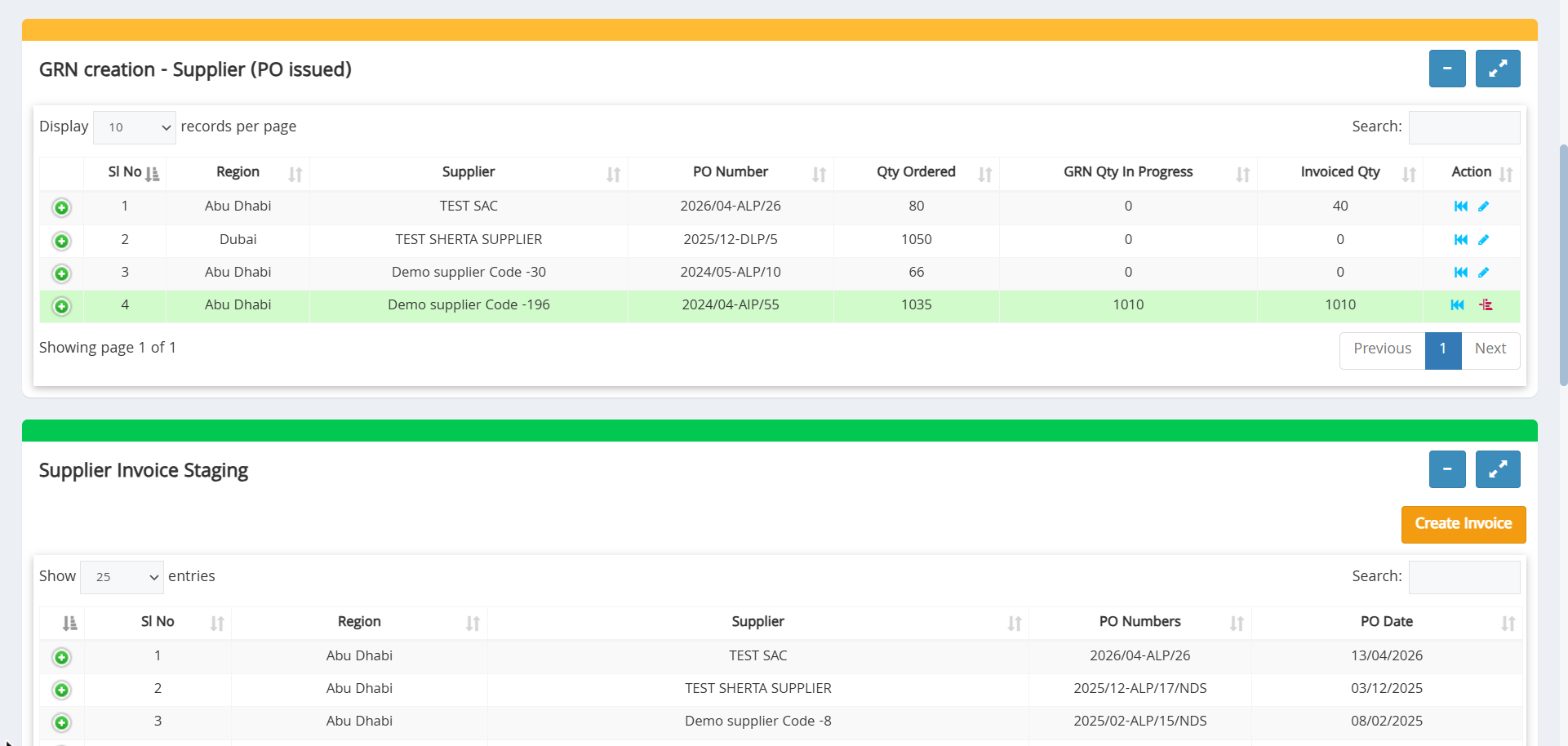Screen dimensions: 1568x746
Task: Go to Next page in GRN table
Action: (x=1490, y=350)
